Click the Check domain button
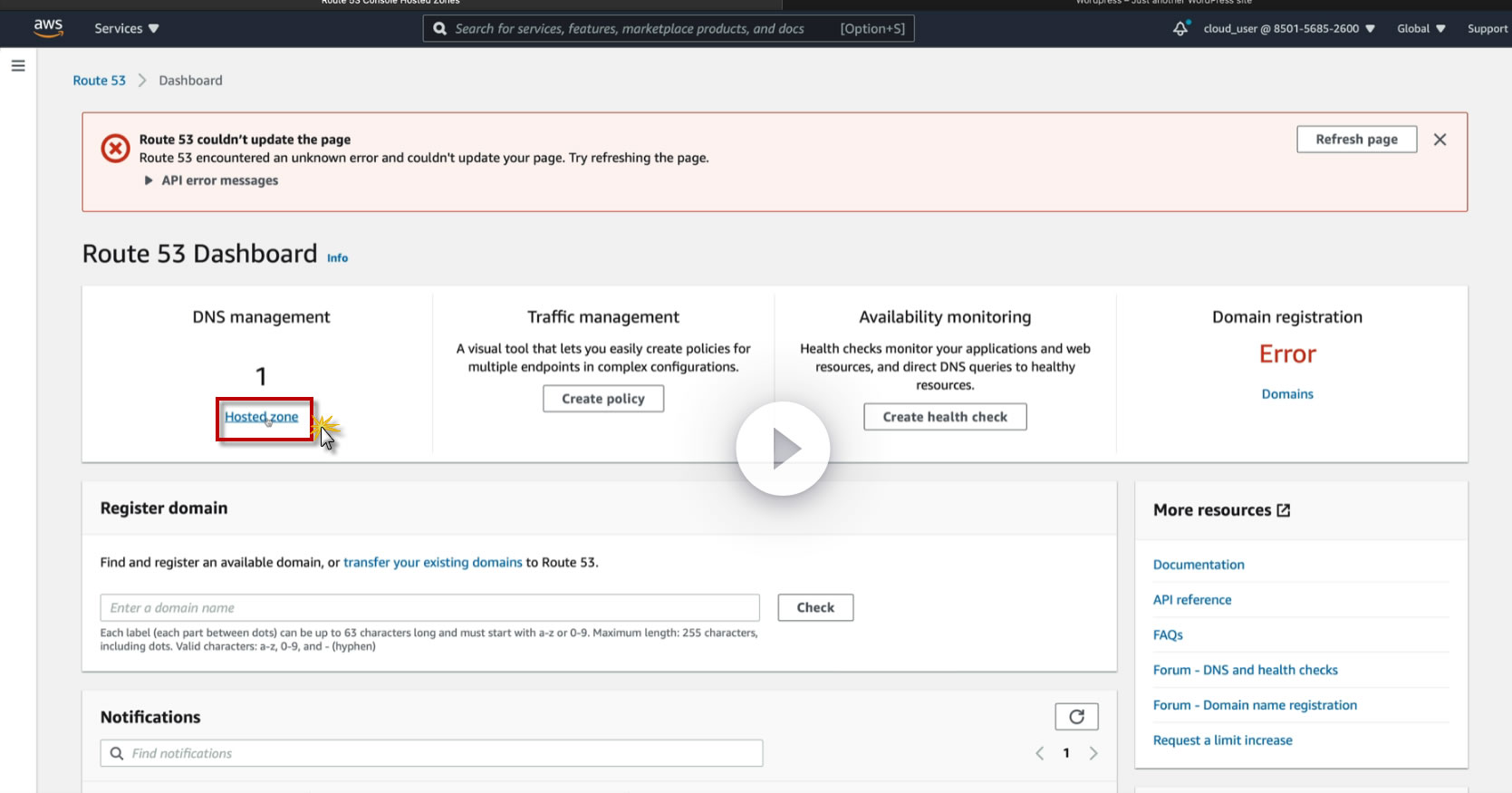The height and width of the screenshot is (793, 1512). point(815,608)
